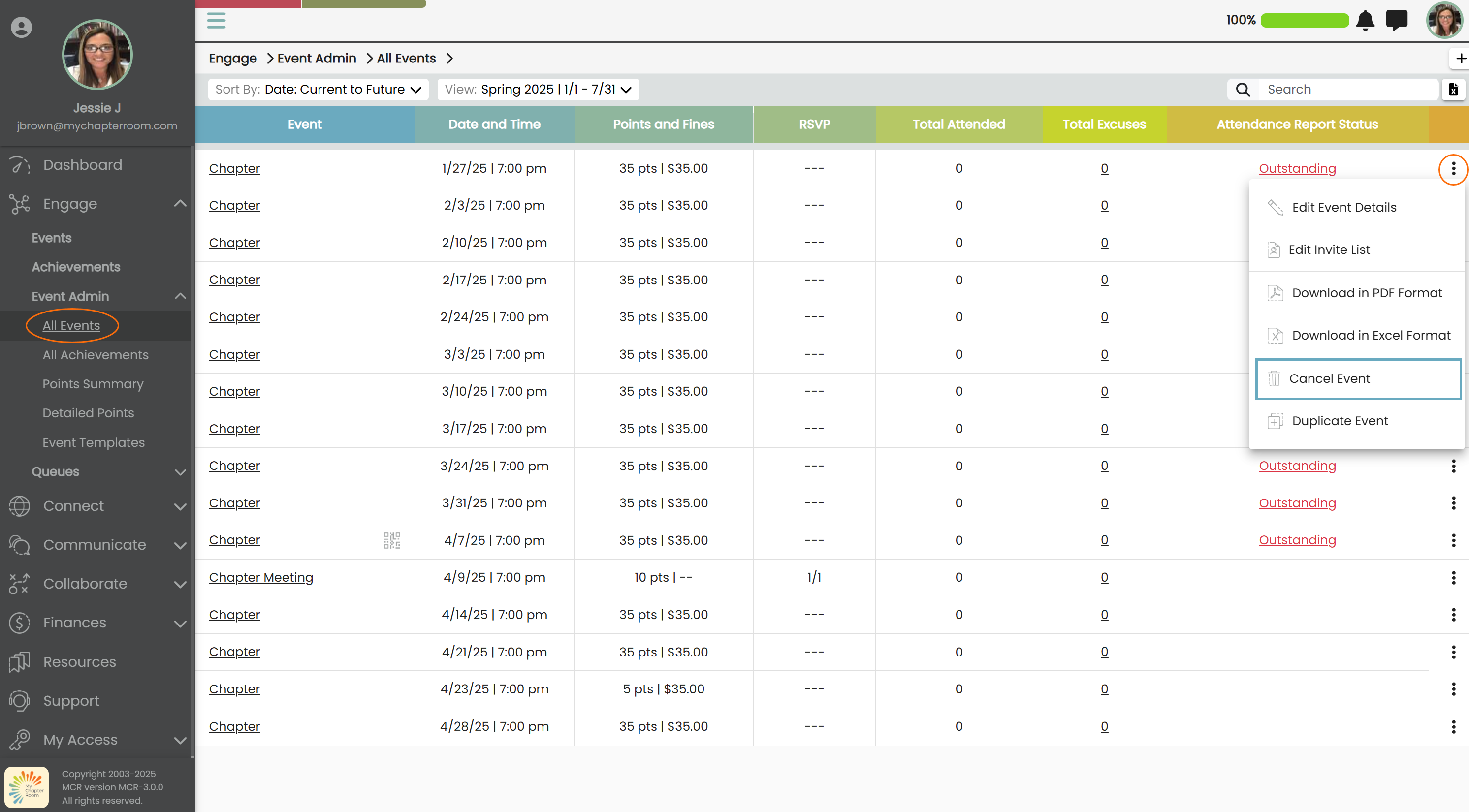Image resolution: width=1469 pixels, height=812 pixels.
Task: Open the Sort By dropdown
Action: (x=318, y=90)
